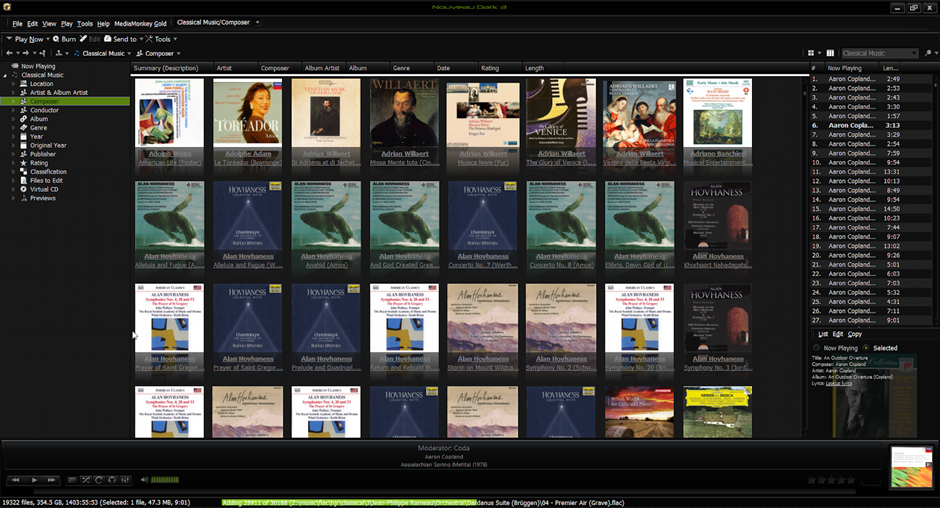This screenshot has height=508, width=940.
Task: Collapse the Classical Music tree node
Action: coord(5,76)
